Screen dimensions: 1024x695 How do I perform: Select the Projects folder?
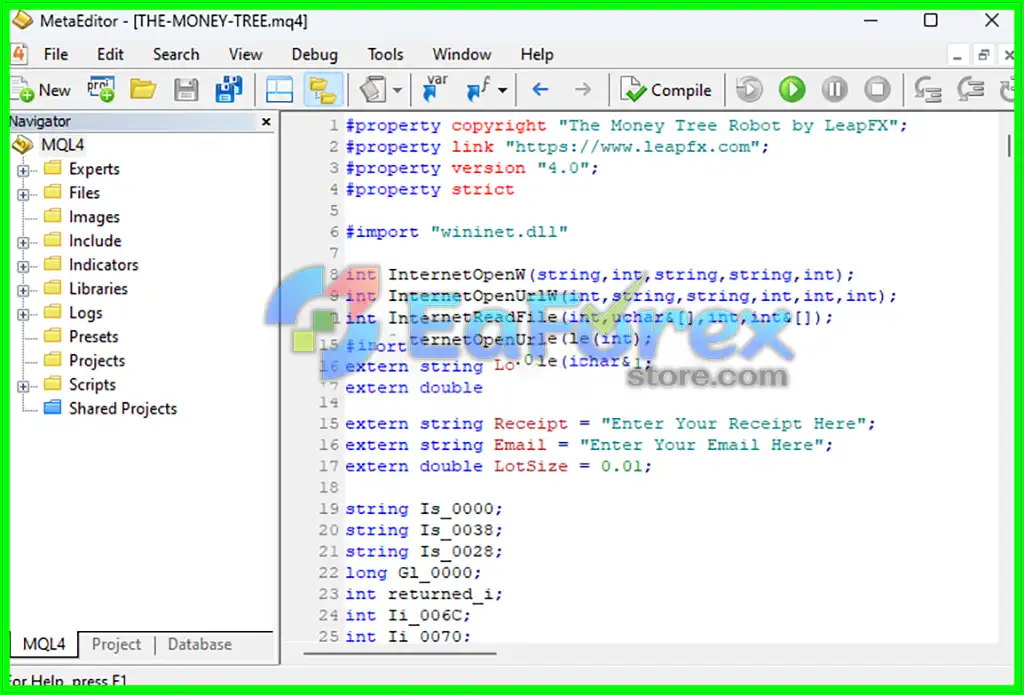click(97, 361)
